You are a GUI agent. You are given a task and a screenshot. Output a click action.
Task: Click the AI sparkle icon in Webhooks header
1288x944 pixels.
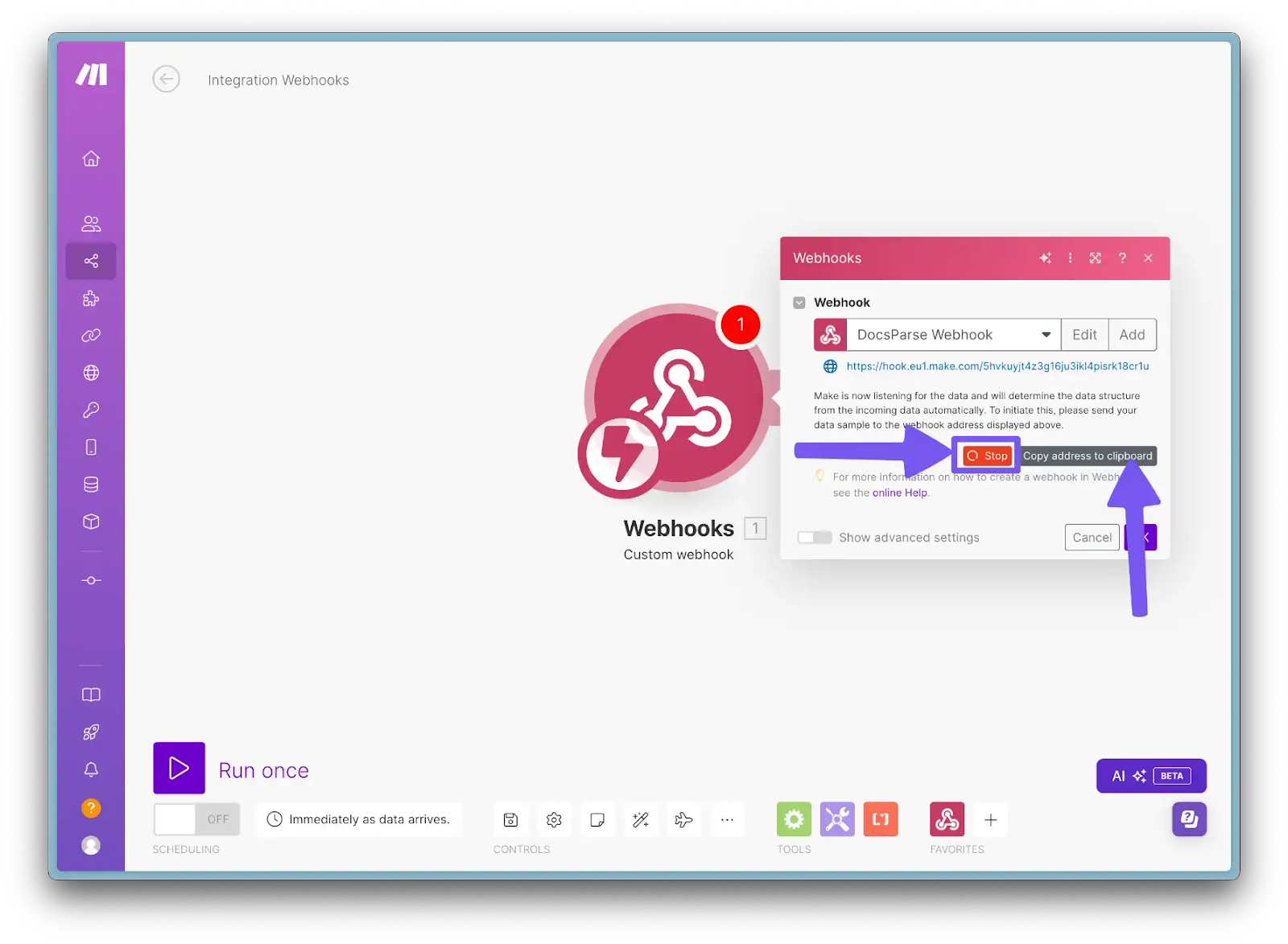pos(1045,258)
